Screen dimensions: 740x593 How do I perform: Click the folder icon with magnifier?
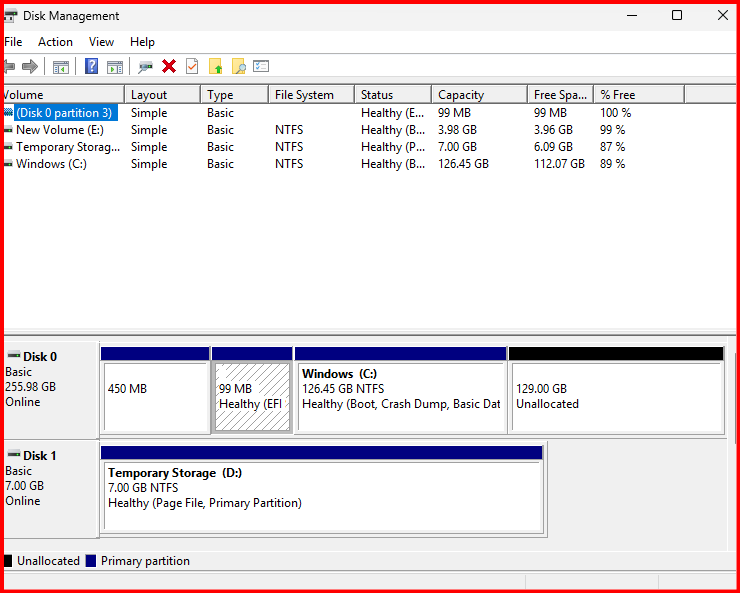point(238,67)
